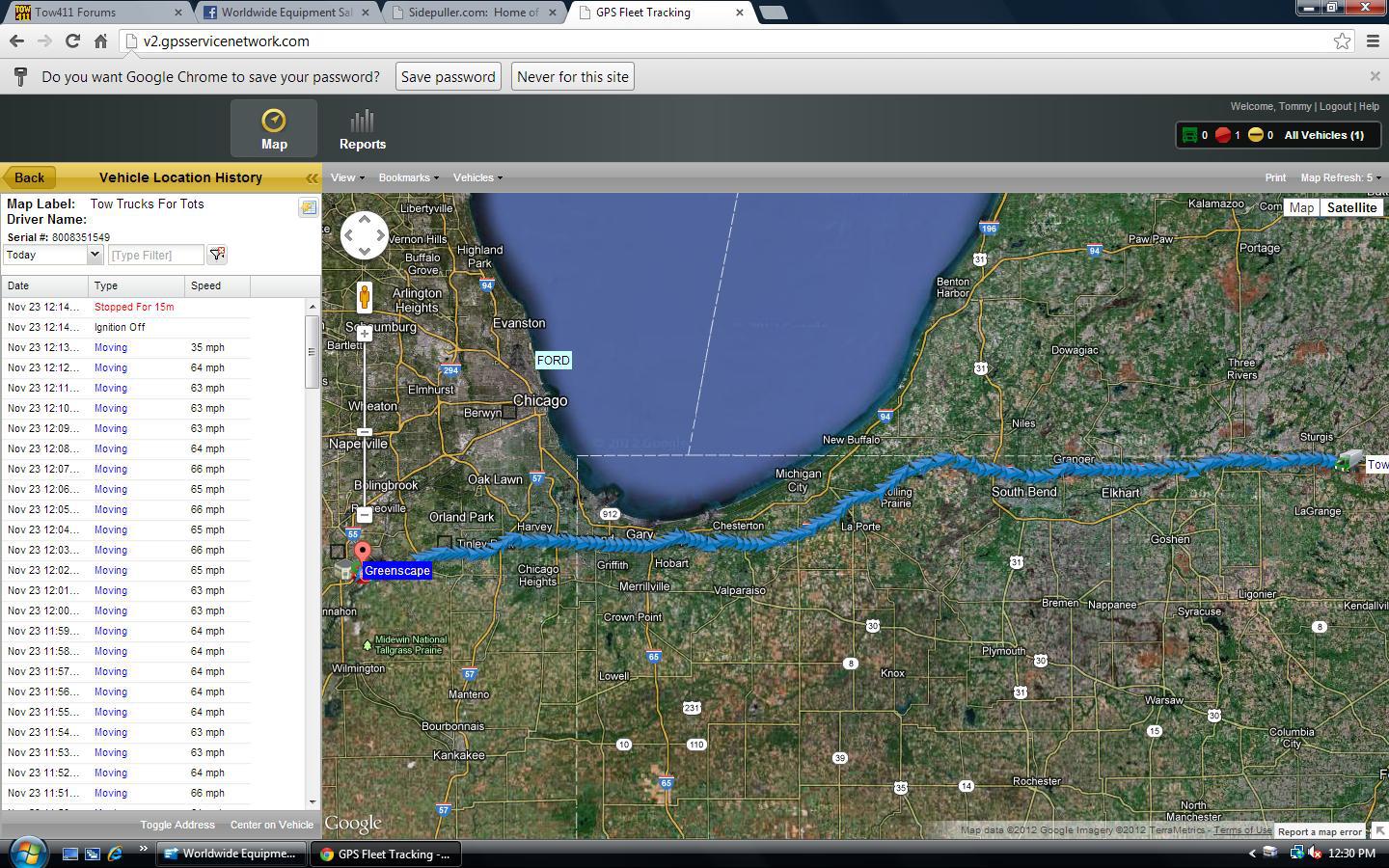
Task: Click the filter funnel icon
Action: 217,255
